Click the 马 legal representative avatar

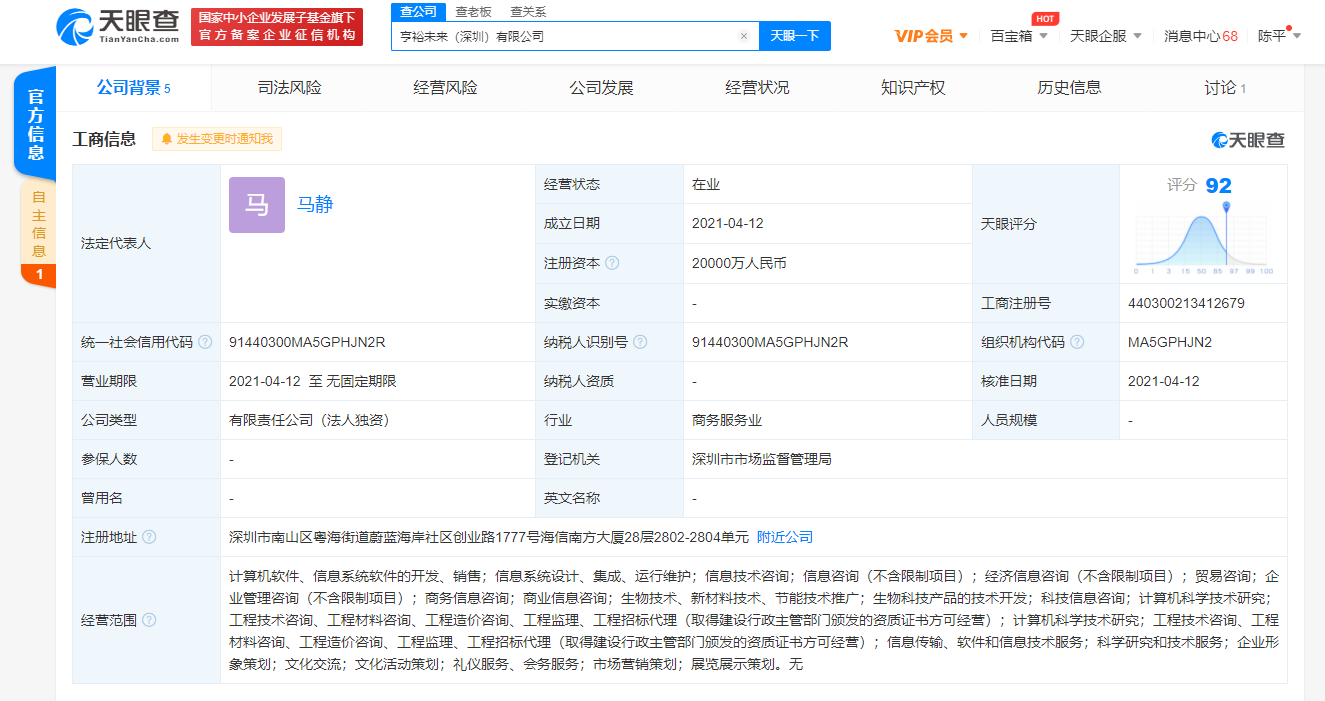pos(257,205)
